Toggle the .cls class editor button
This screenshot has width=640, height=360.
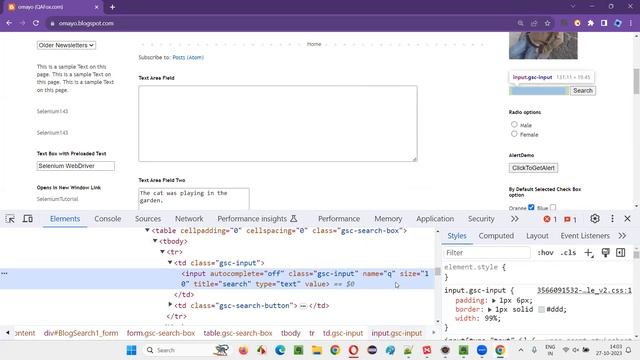coord(568,253)
